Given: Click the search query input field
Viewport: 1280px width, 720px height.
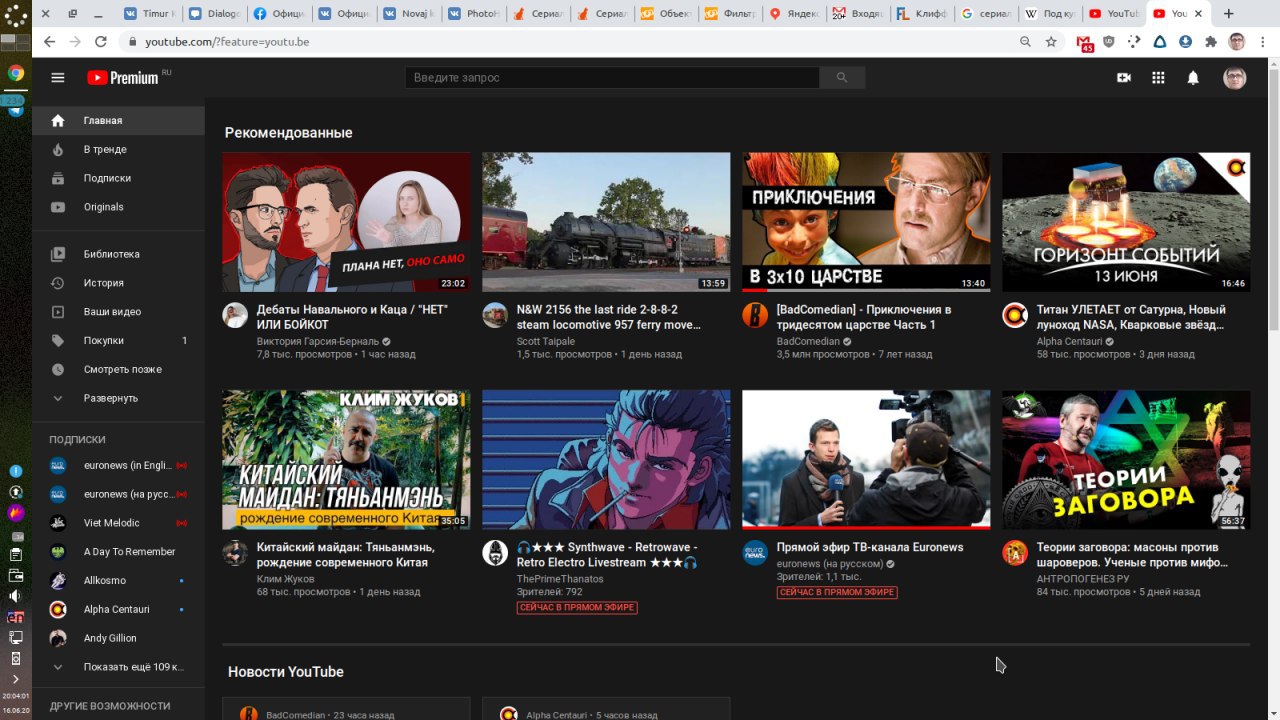Looking at the screenshot, I should 612,78.
